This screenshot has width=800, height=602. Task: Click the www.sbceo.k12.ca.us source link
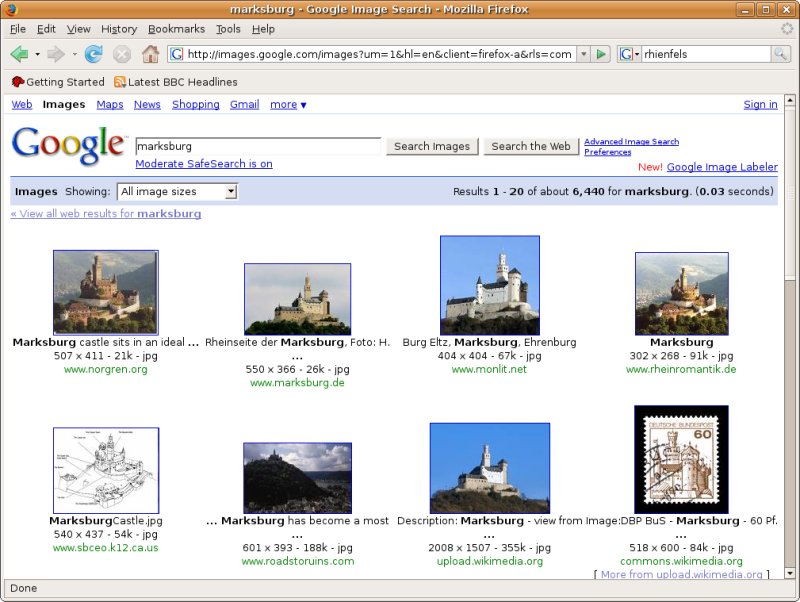tap(106, 548)
